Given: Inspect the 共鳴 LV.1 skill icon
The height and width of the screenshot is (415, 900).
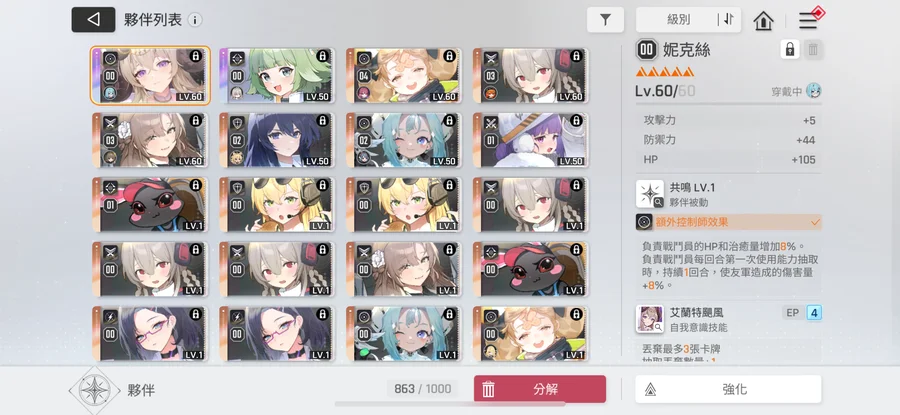Looking at the screenshot, I should click(x=650, y=193).
